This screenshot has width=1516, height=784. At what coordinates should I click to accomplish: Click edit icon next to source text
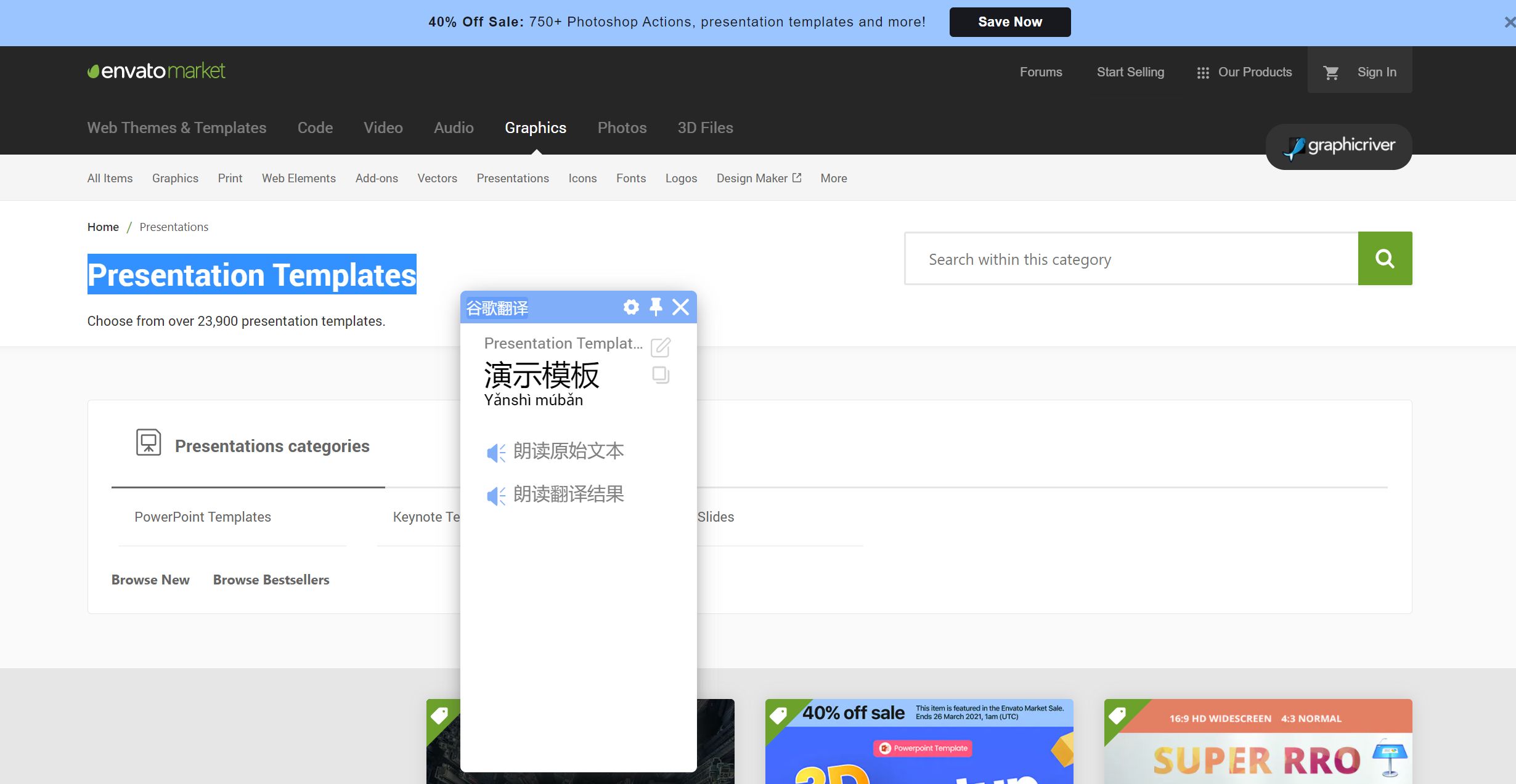[661, 347]
